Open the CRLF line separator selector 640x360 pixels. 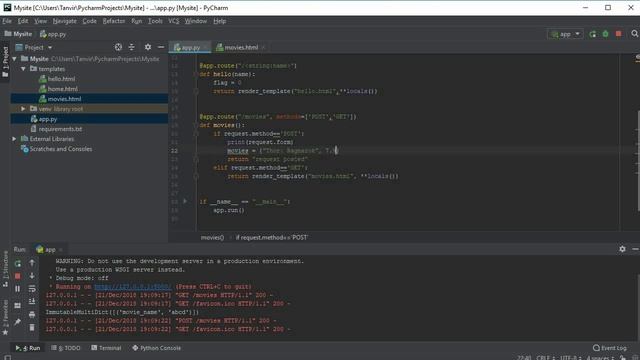pyautogui.click(x=545, y=358)
